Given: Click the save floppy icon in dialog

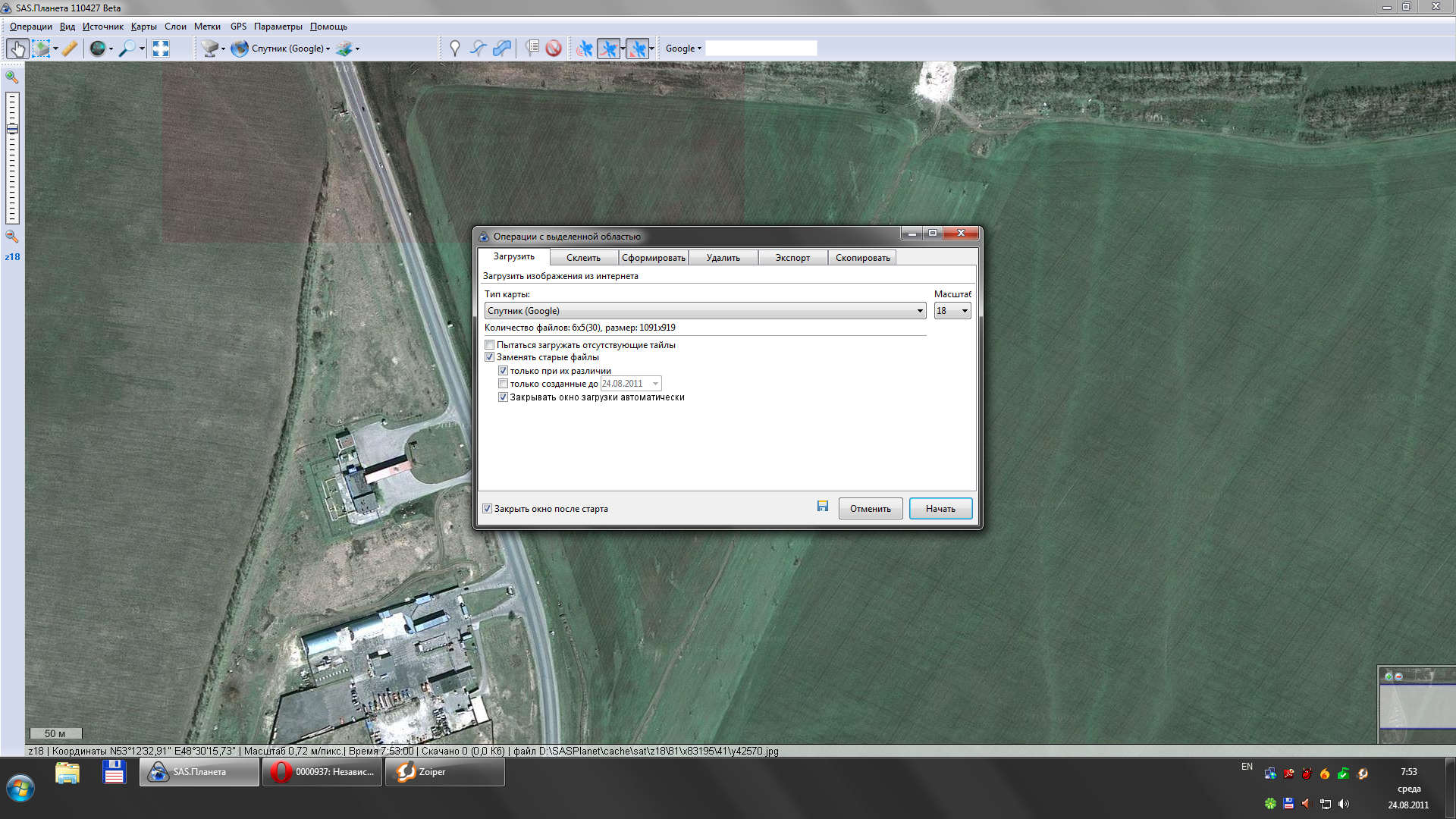Looking at the screenshot, I should 823,507.
